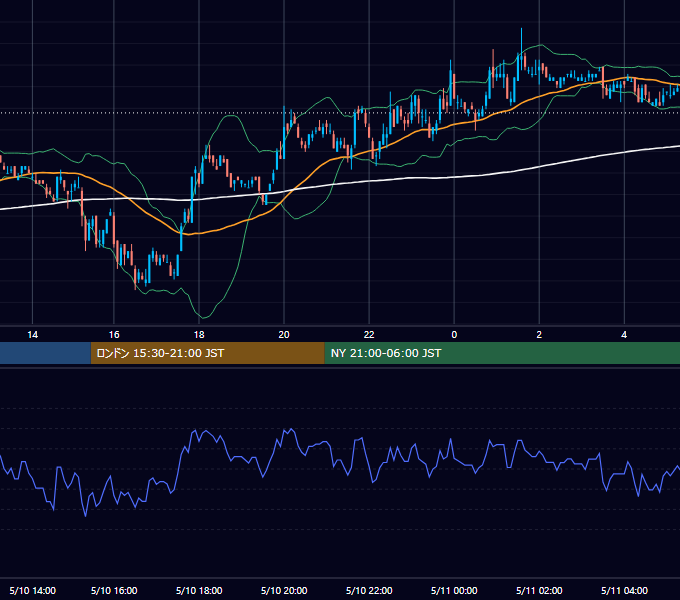Click the 5/10 18:00 date label
680x600 pixels.
(x=199, y=591)
